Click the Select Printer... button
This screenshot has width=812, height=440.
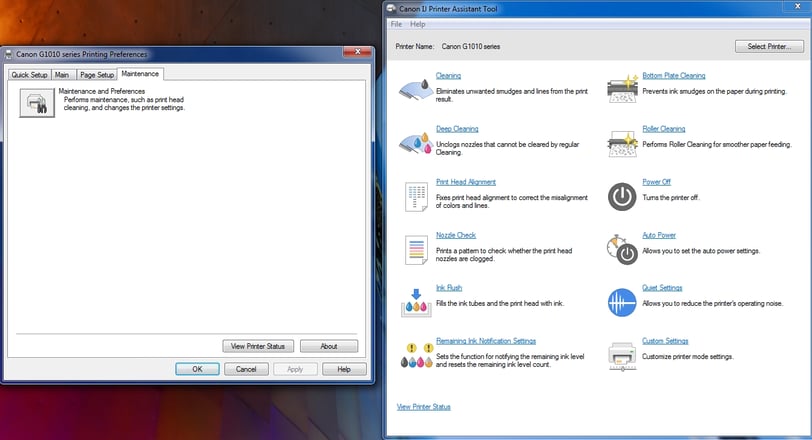click(769, 47)
